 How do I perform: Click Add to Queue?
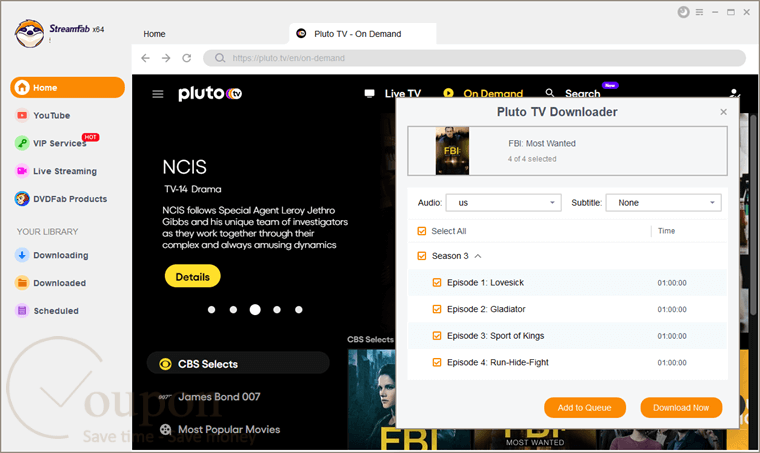click(585, 407)
